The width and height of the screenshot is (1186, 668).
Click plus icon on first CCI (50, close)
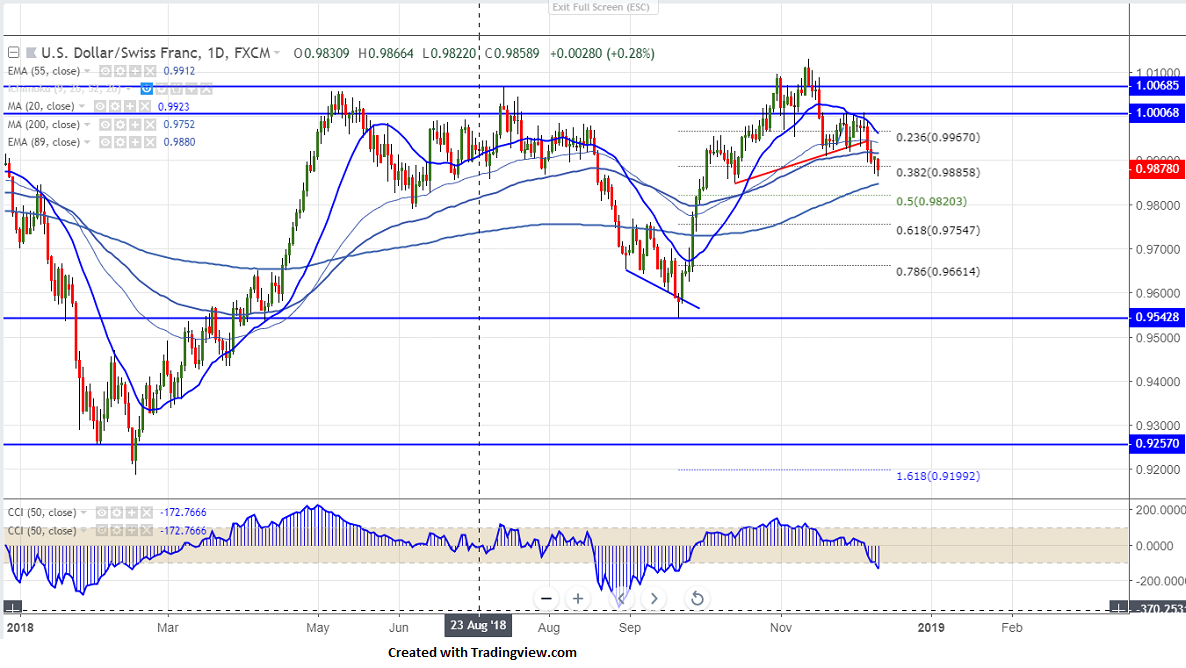click(132, 513)
